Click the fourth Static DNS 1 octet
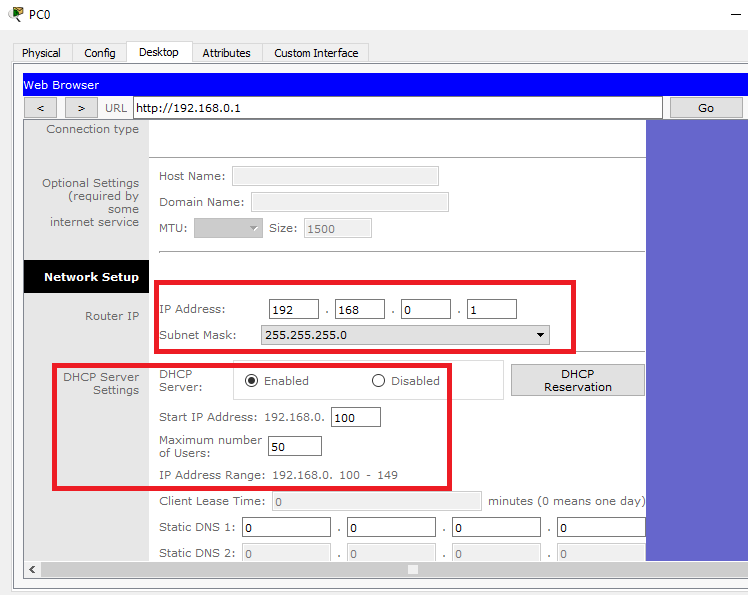Viewport: 748px width, 595px height. point(601,527)
